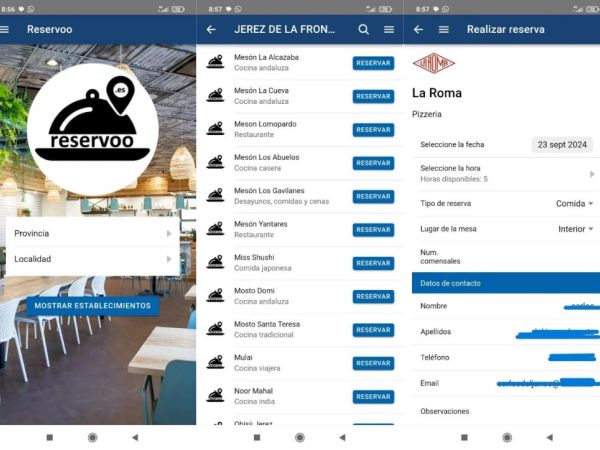
Task: Open hamburger menu in Reservoo home screen
Action: coord(4,29)
